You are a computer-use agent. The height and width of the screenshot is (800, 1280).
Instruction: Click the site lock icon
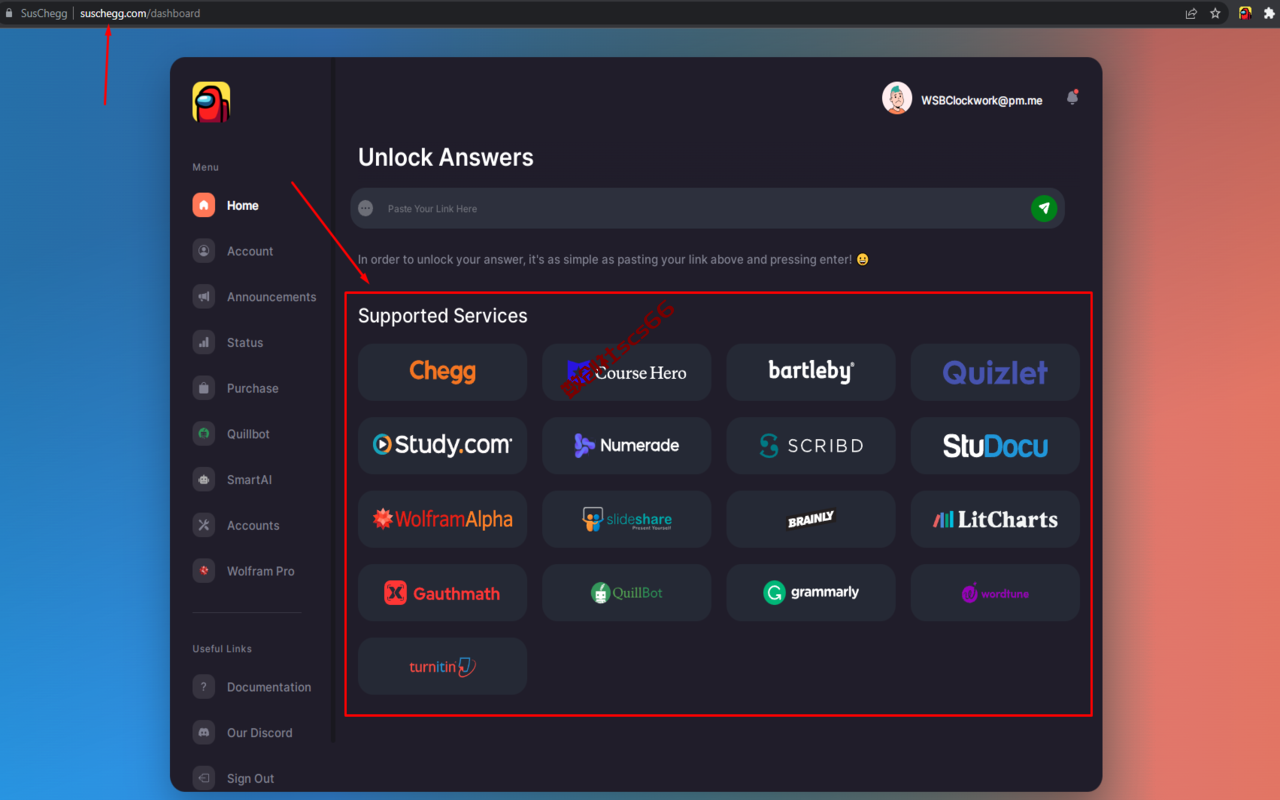(x=9, y=13)
